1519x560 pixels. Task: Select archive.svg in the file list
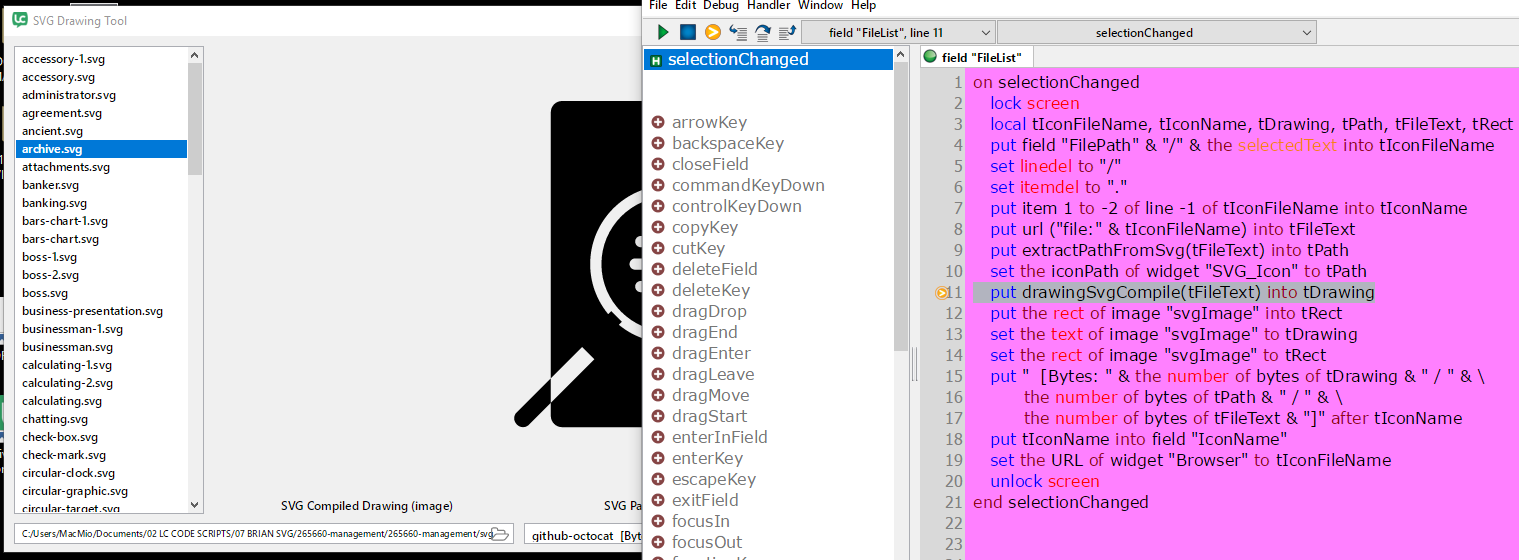point(101,149)
